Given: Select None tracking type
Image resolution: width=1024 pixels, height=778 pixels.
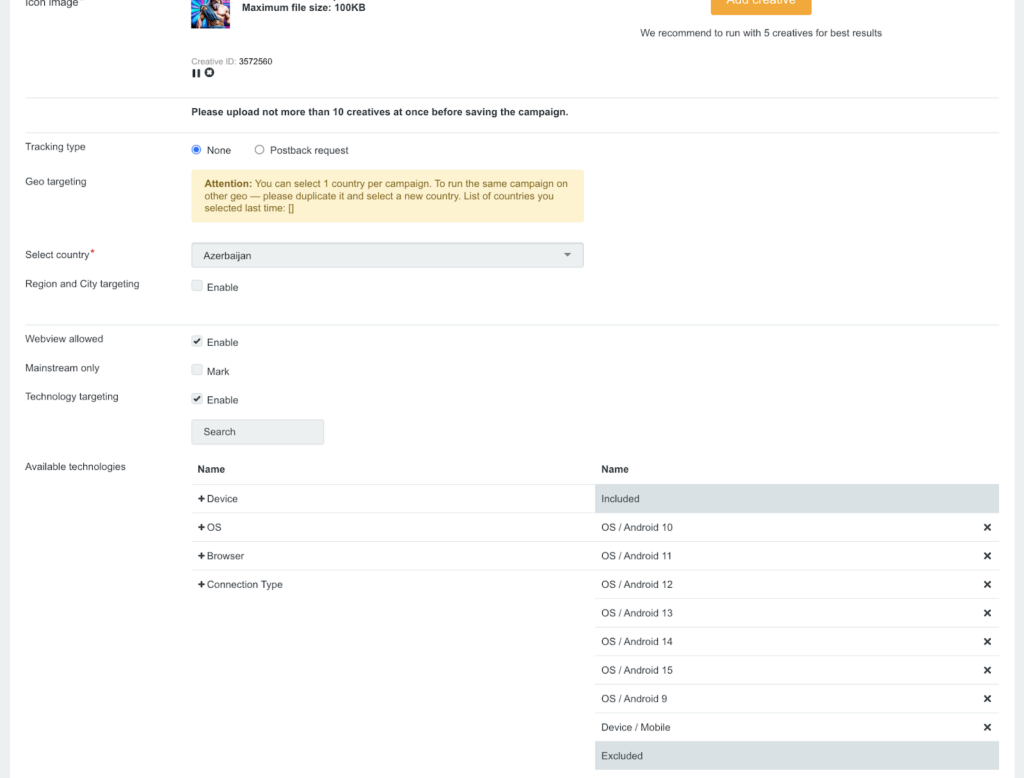Looking at the screenshot, I should tap(197, 150).
